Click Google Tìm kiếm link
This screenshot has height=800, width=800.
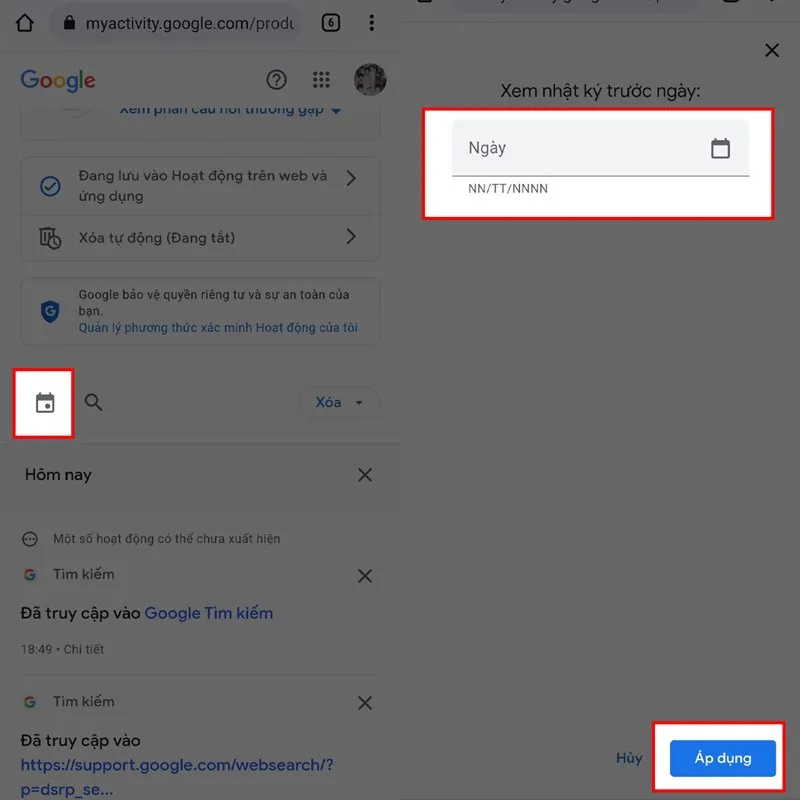[209, 613]
